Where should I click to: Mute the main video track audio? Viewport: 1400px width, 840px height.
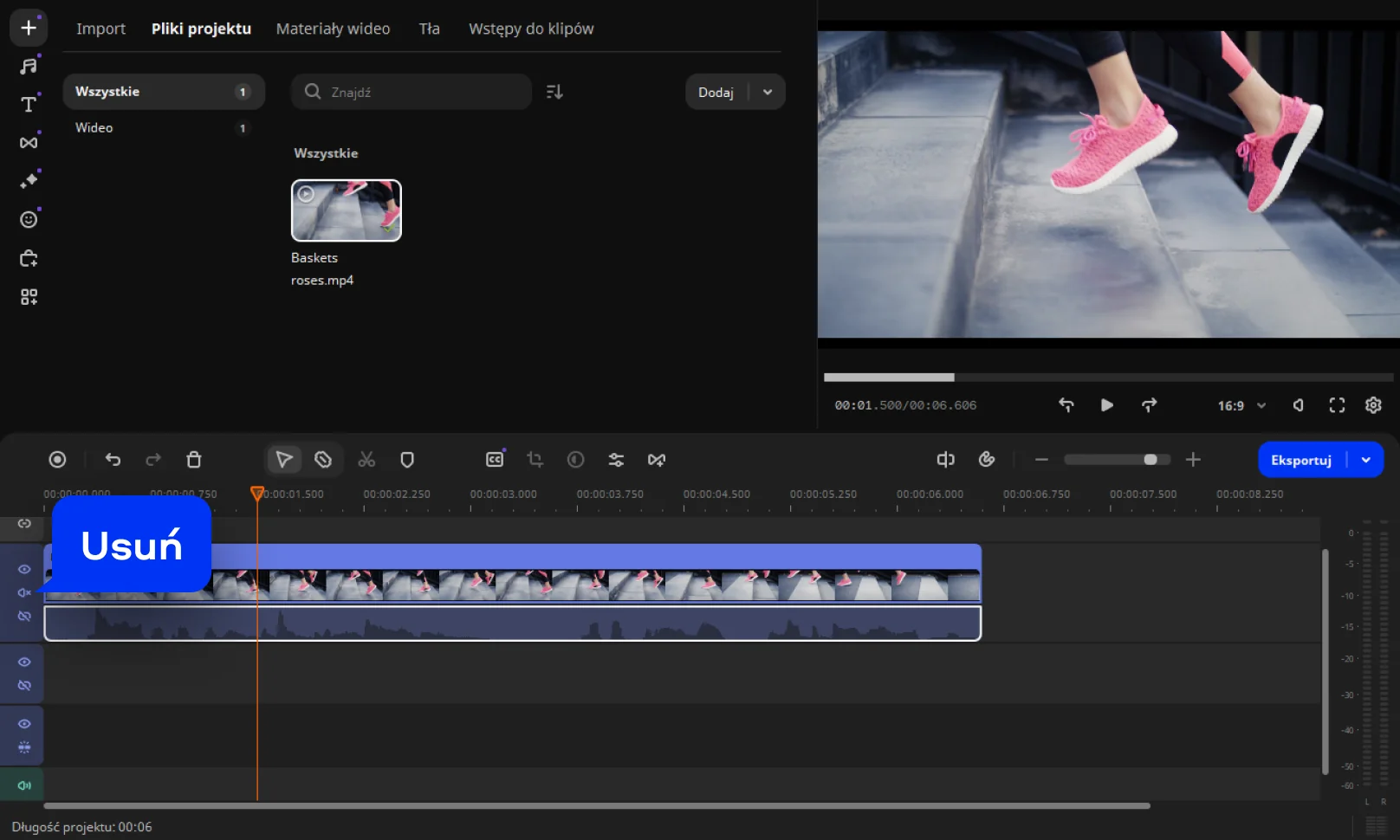[24, 592]
